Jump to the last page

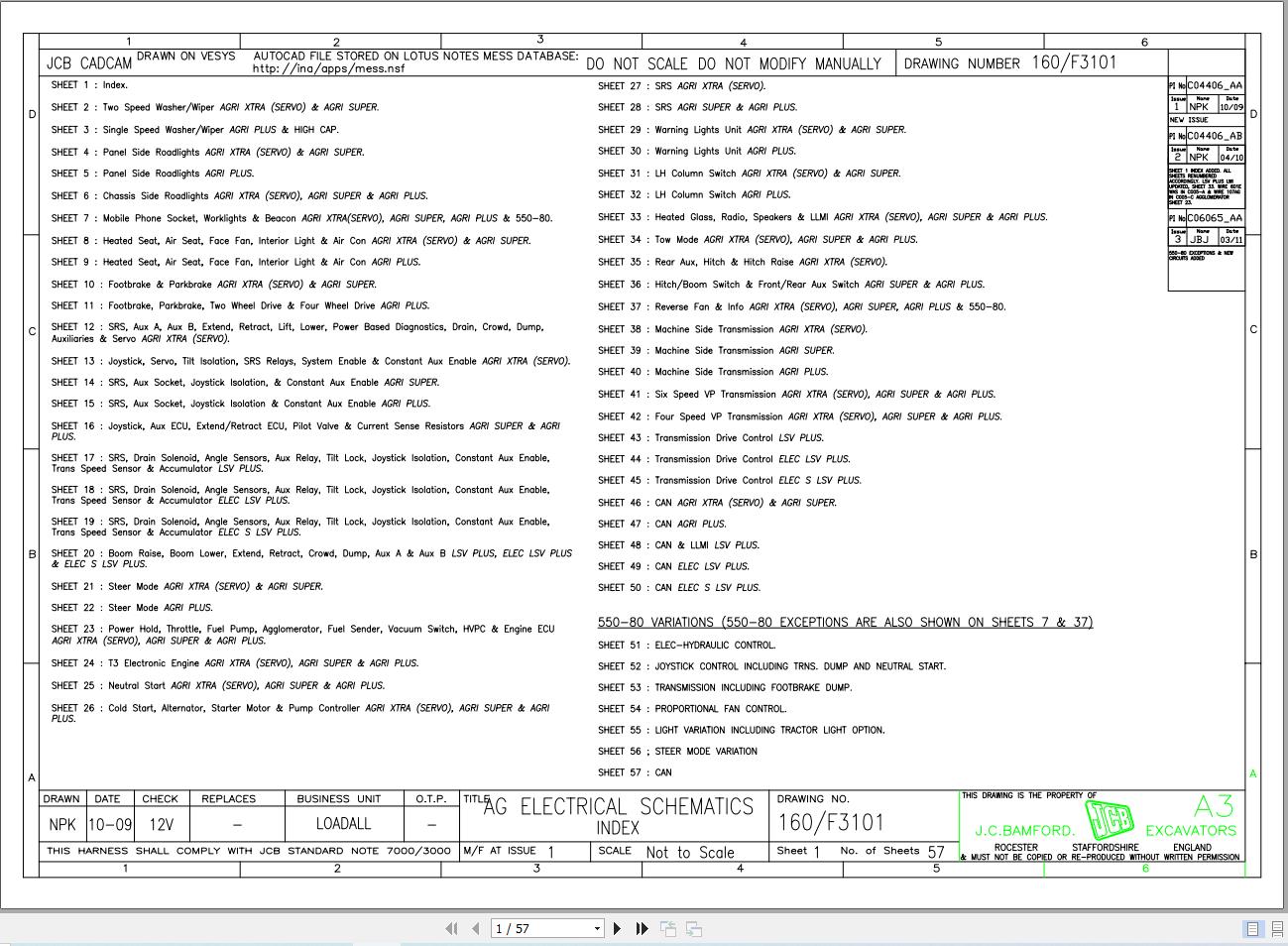pos(642,929)
